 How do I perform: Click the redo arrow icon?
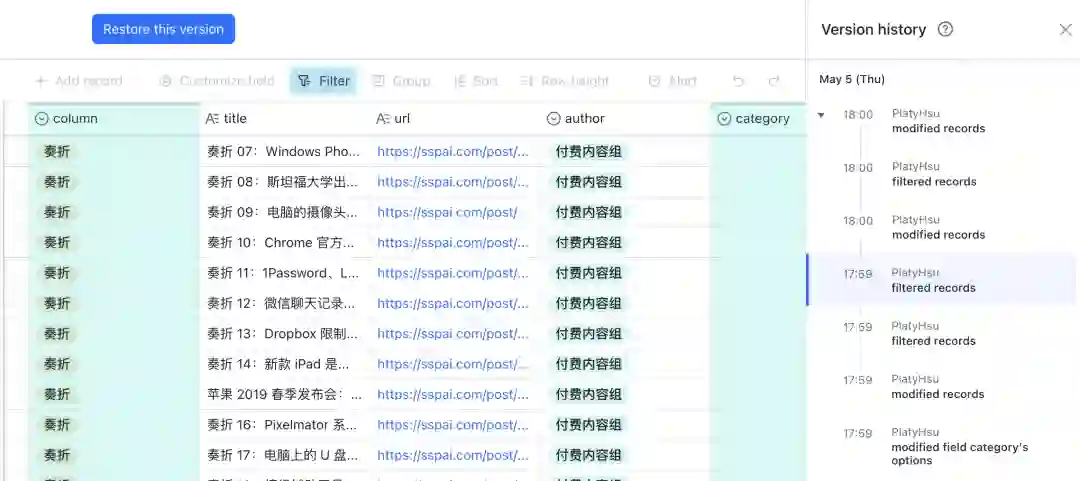(x=773, y=81)
